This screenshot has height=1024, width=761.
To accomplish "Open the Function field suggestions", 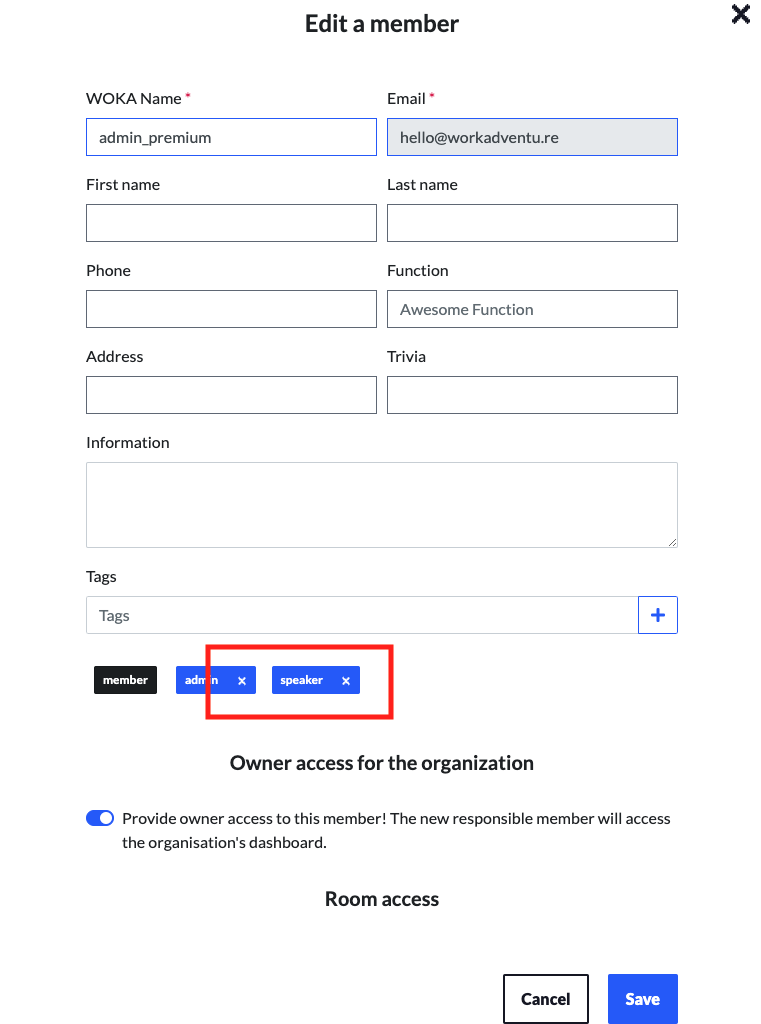I will [532, 309].
